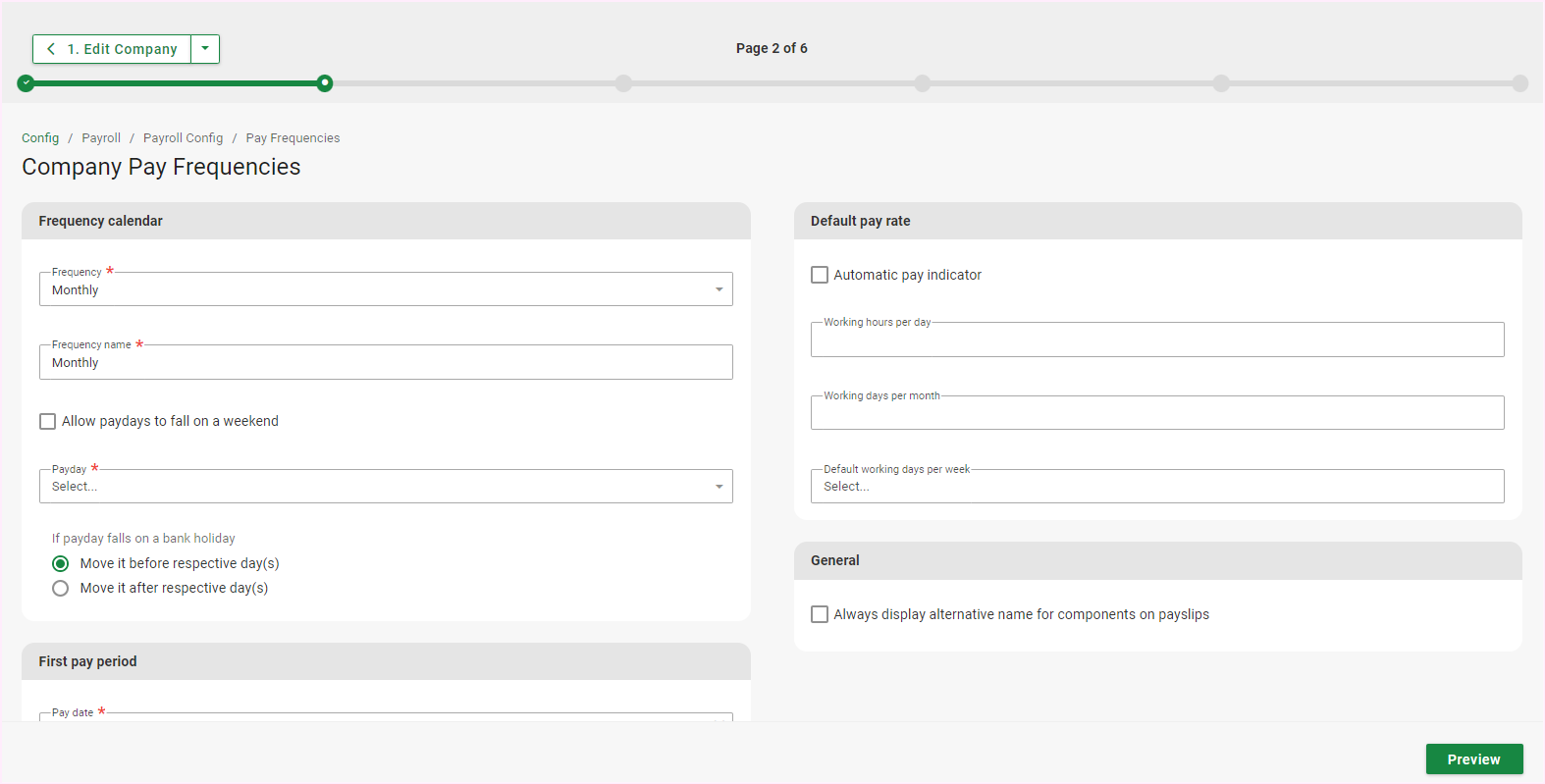Image resolution: width=1545 pixels, height=784 pixels.
Task: Go to the fifth progress step dot
Action: [1221, 83]
